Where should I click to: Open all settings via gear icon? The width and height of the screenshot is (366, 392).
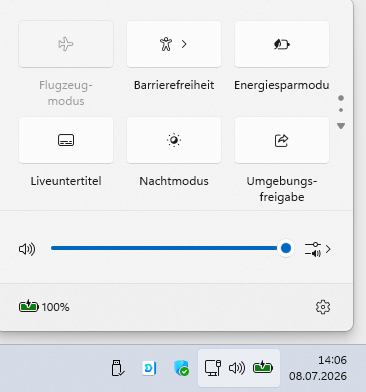323,307
